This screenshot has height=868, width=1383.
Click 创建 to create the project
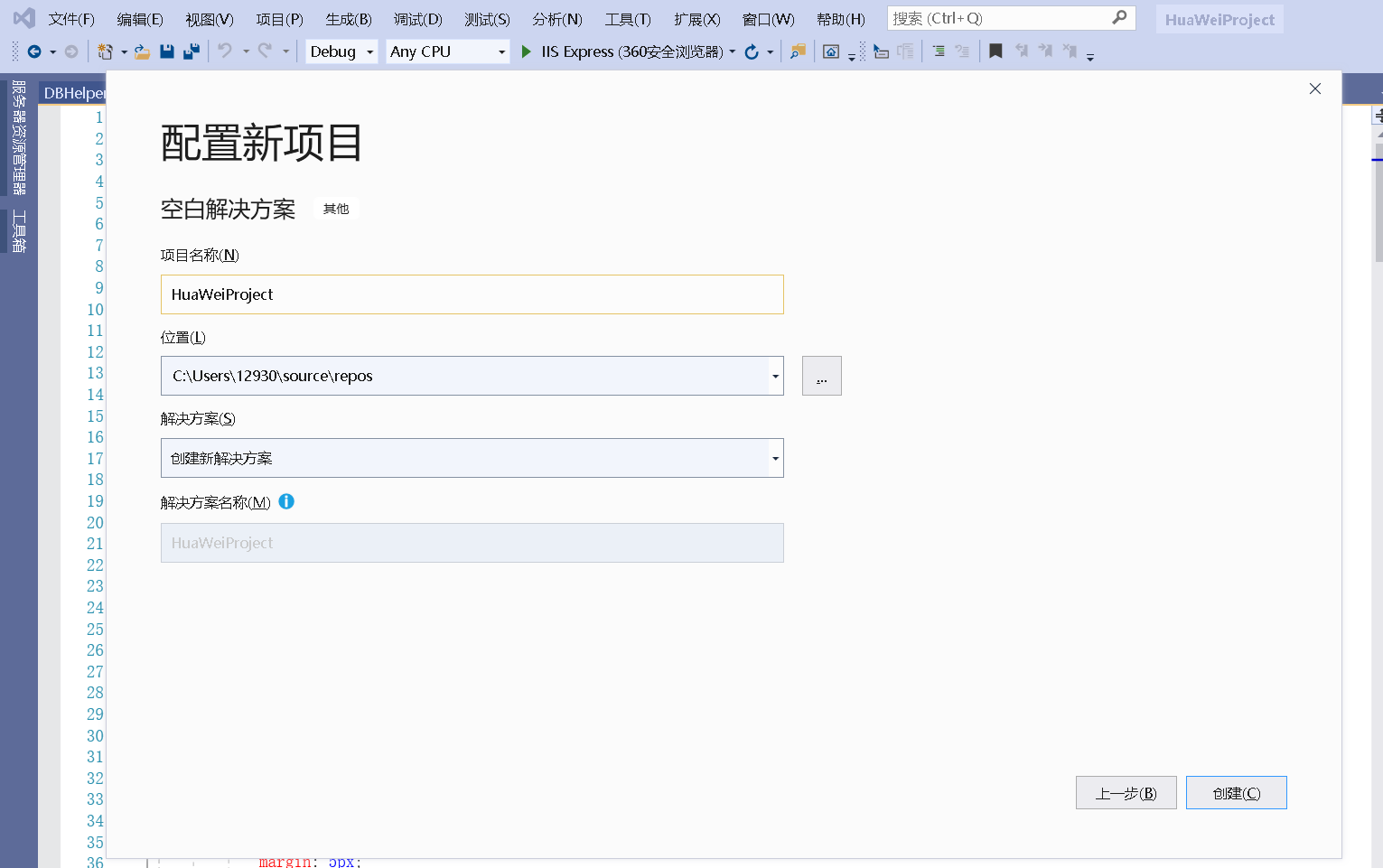[x=1236, y=792]
